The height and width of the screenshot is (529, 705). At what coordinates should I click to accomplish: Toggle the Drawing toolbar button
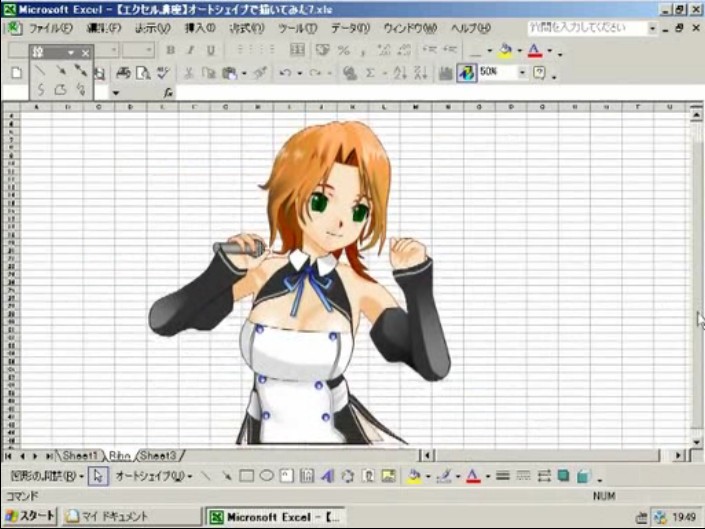(x=466, y=73)
